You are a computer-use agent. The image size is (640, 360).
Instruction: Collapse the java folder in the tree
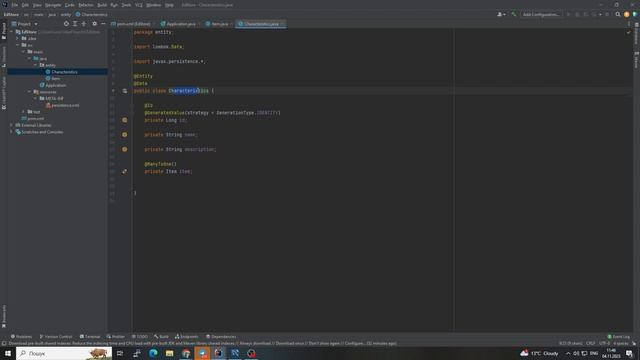point(29,58)
